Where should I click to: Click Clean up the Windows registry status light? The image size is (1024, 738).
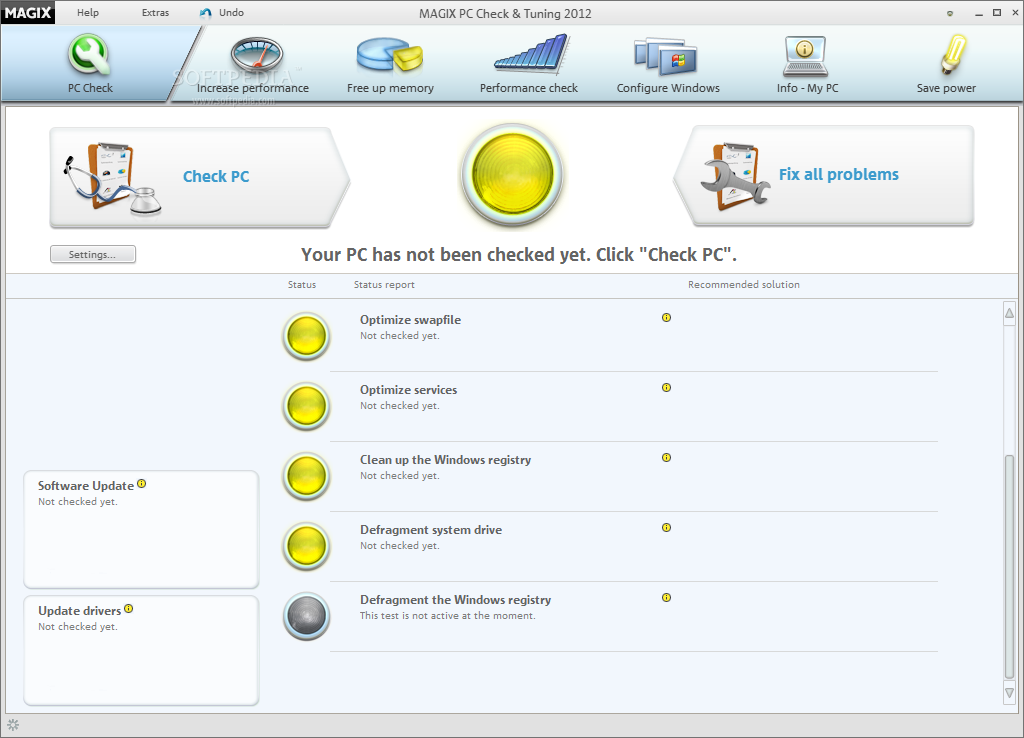pos(306,476)
